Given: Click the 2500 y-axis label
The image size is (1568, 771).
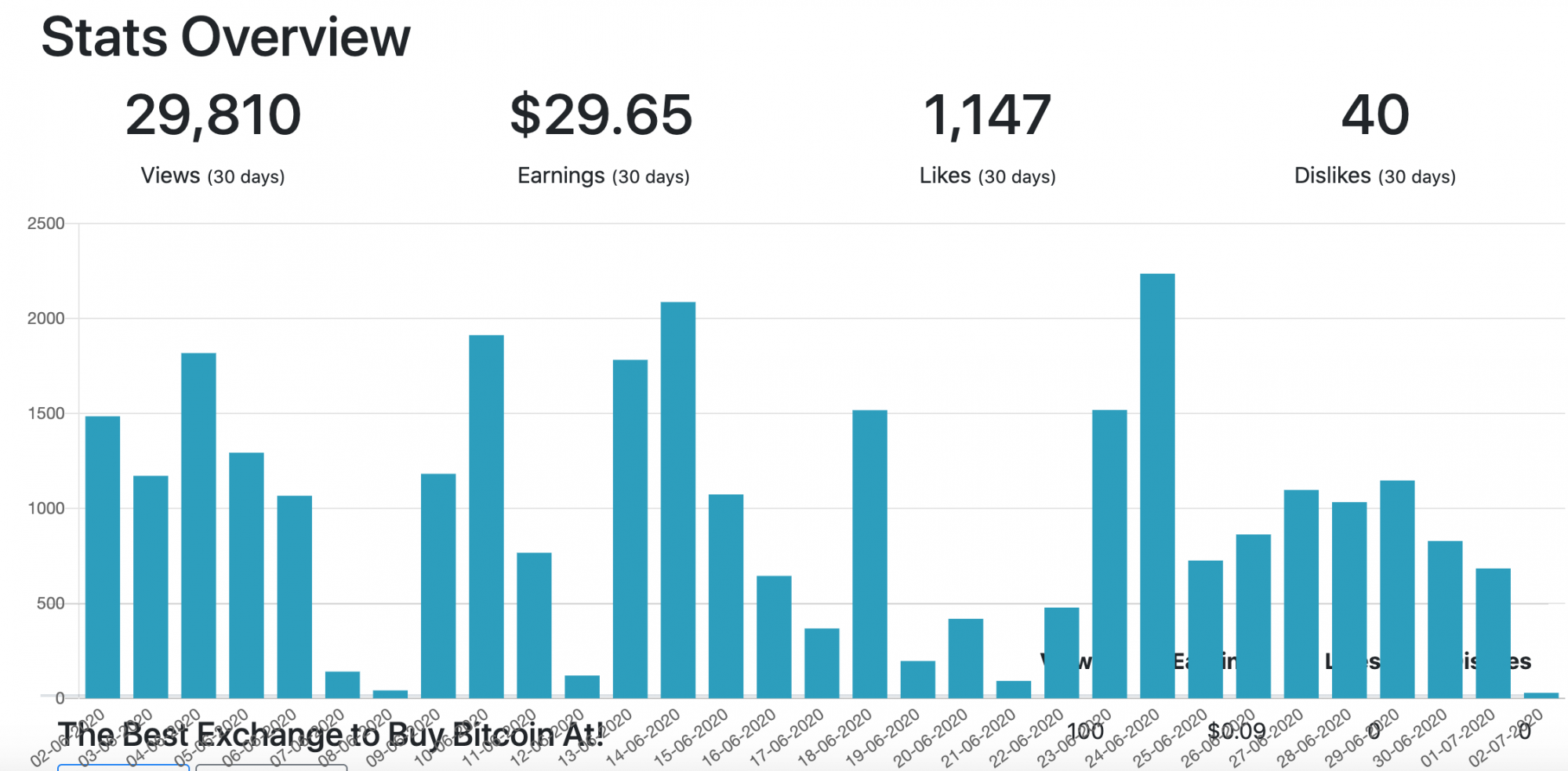Looking at the screenshot, I should coord(46,224).
